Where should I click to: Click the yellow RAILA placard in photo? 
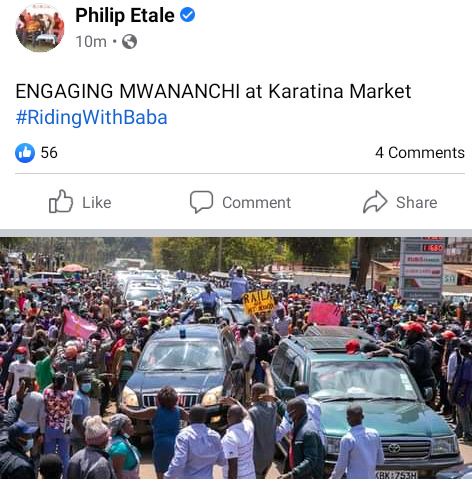(258, 302)
